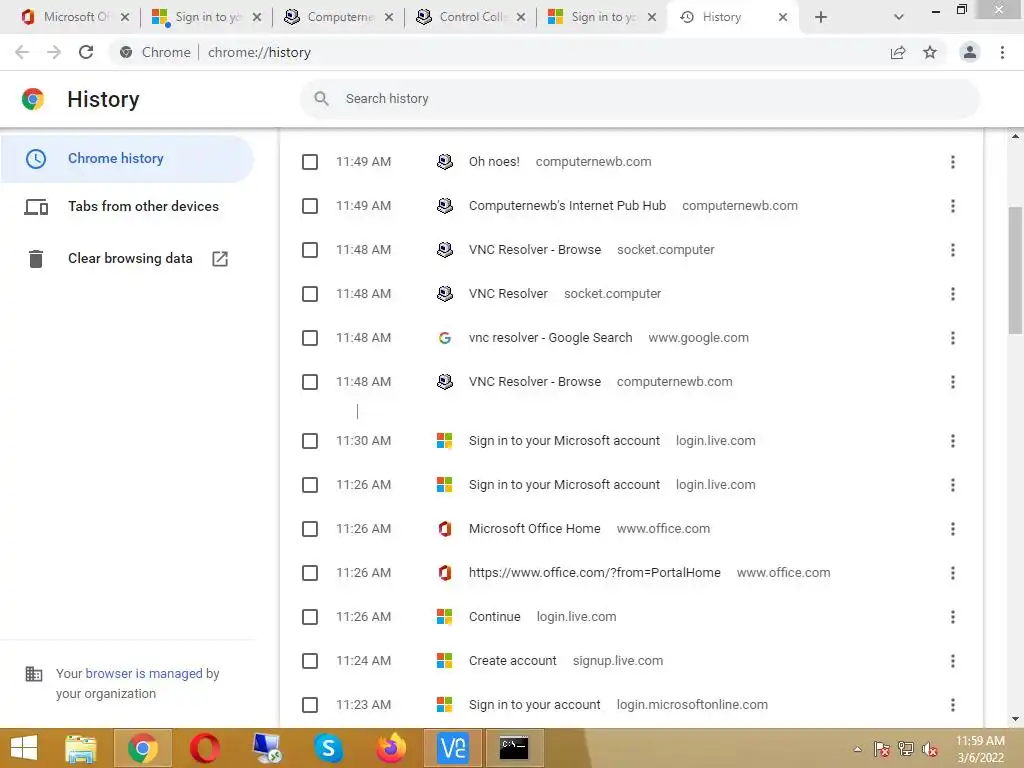Screen dimensions: 1024x768
Task: Select checkbox for VNC Resolver socket.computer entry
Action: coord(310,294)
